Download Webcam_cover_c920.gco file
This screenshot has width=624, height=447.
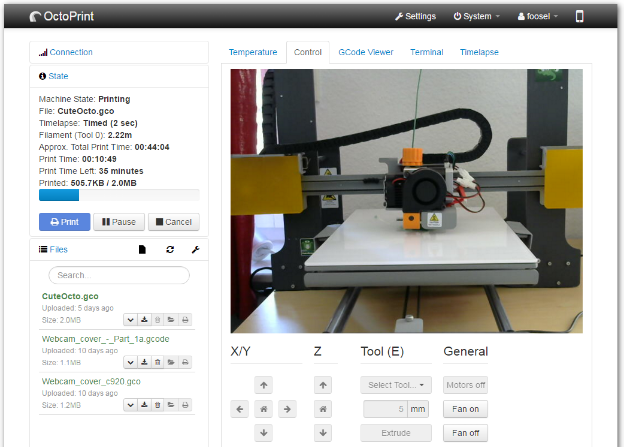[x=144, y=405]
